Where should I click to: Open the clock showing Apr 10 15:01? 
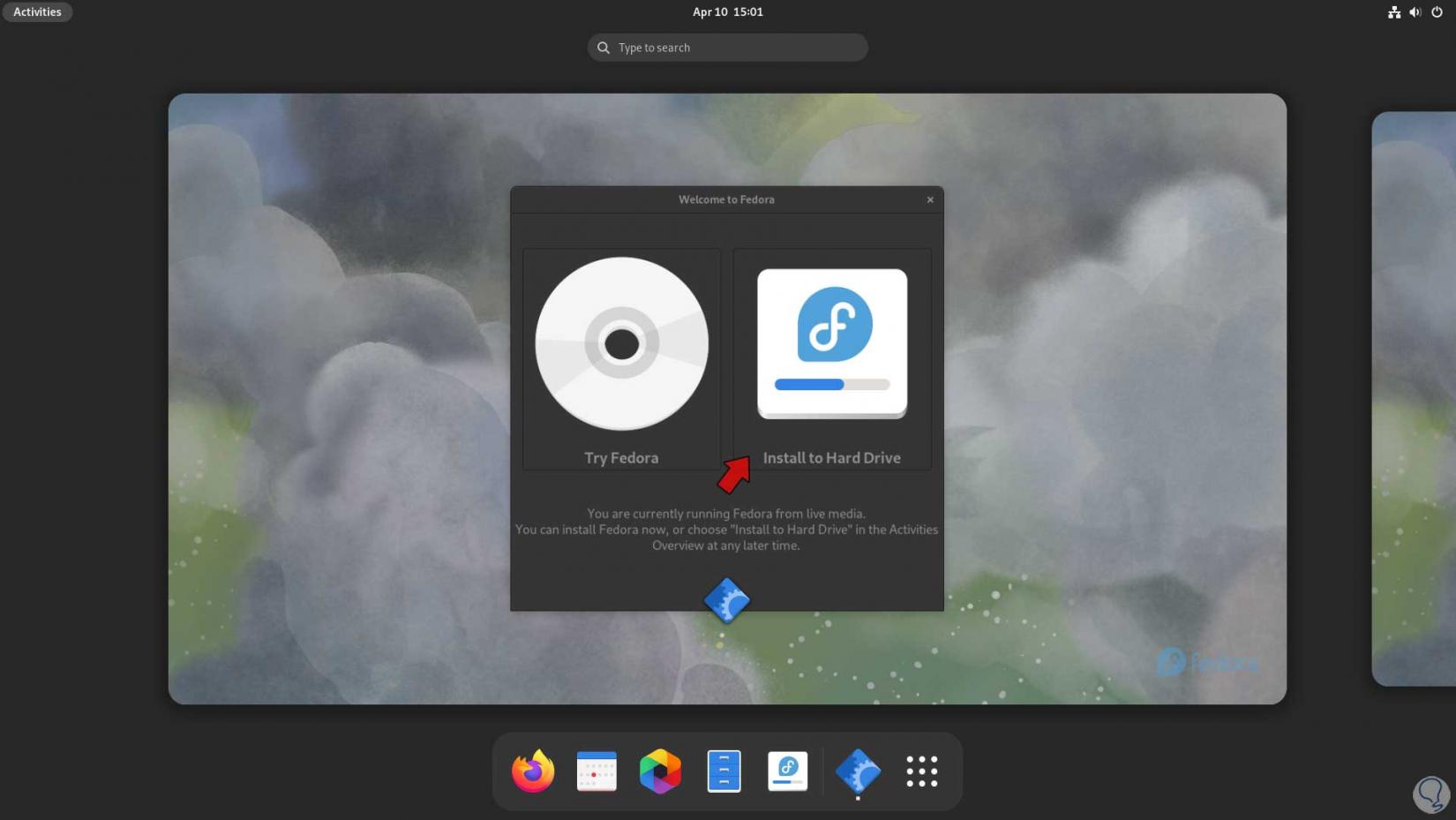click(728, 12)
